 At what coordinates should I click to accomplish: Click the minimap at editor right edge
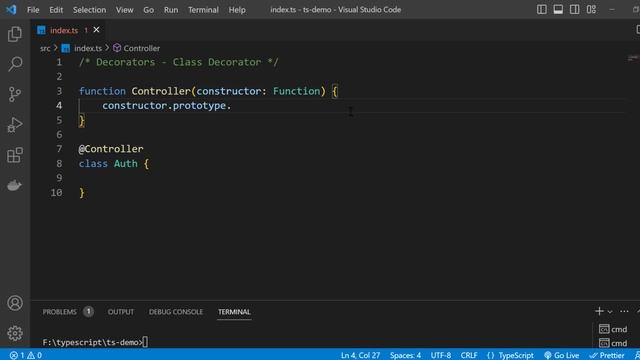tap(632, 58)
